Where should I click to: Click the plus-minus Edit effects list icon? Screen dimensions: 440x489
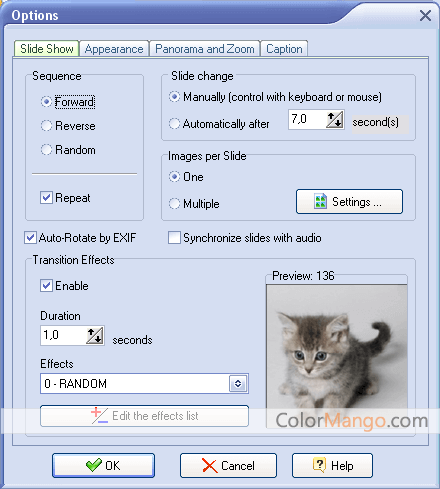tap(99, 415)
